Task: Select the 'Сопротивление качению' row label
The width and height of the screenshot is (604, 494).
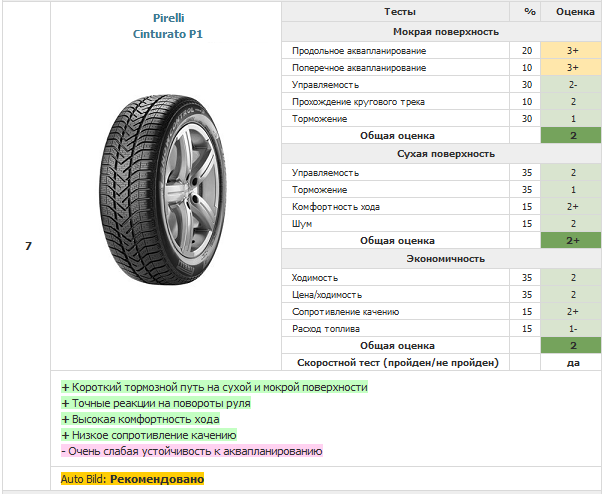Action: tap(345, 311)
